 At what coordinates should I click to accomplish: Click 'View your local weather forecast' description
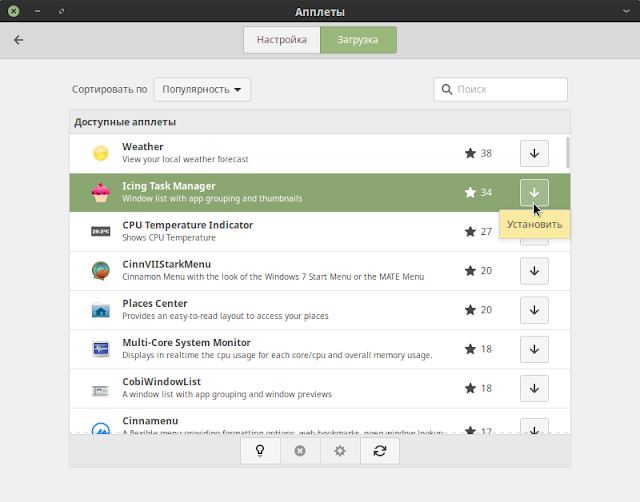tap(185, 159)
